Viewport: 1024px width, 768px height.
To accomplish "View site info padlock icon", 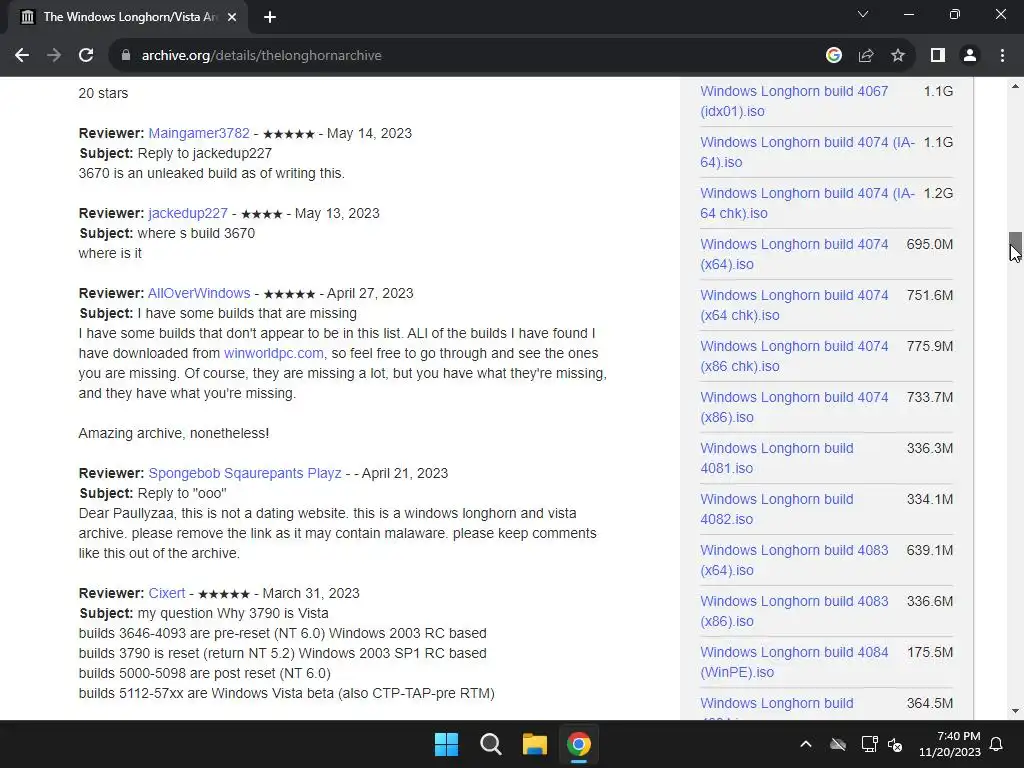I will (x=125, y=56).
